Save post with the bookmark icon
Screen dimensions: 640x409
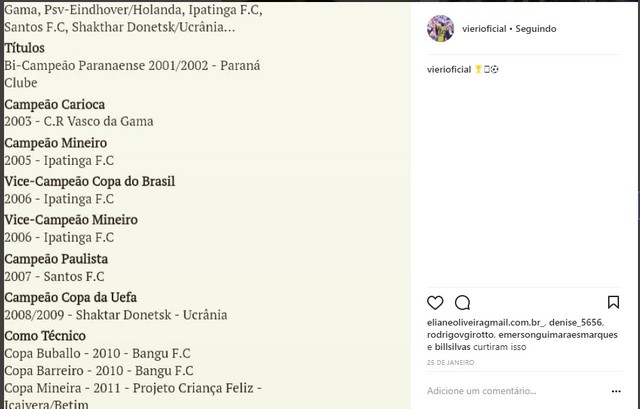tap(613, 302)
